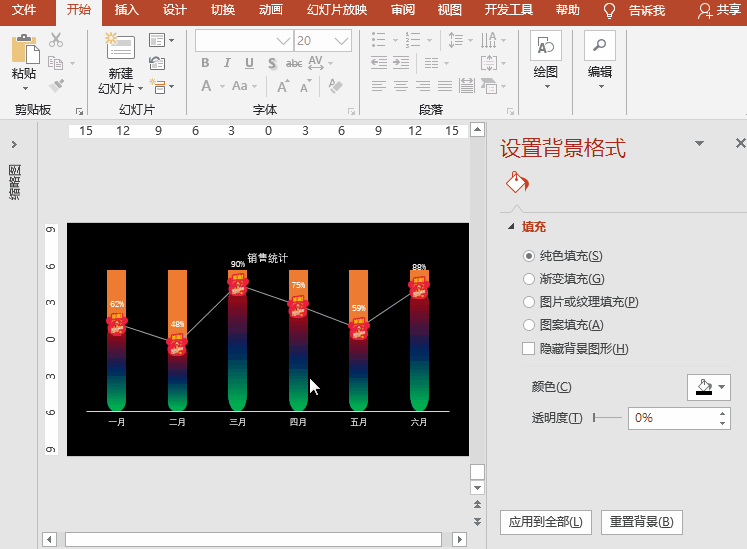The width and height of the screenshot is (747, 549).
Task: Apply text Shadow effect
Action: pyautogui.click(x=272, y=63)
